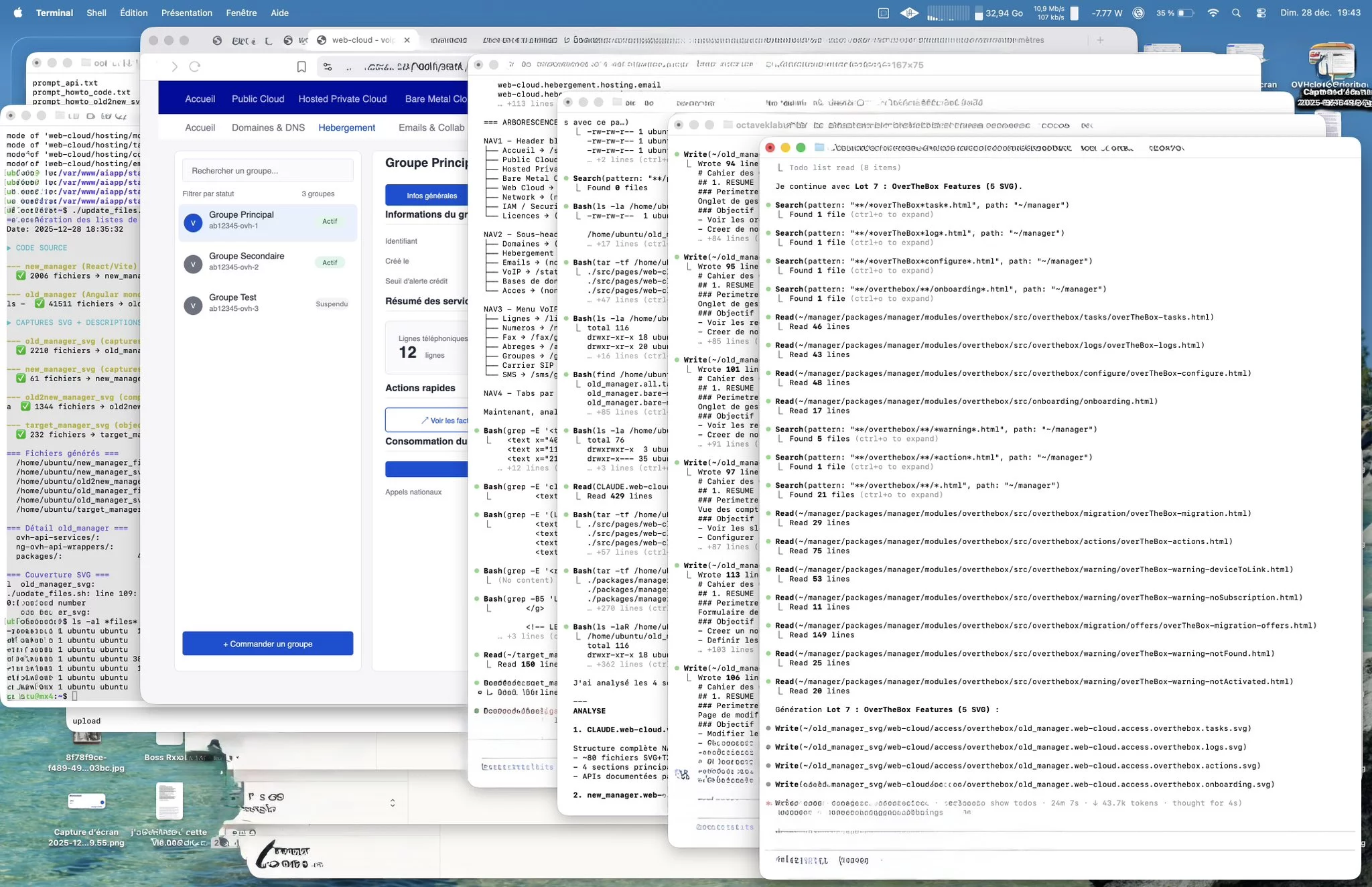Open Control Center in menu bar
This screenshot has width=1372, height=887.
[x=1261, y=13]
